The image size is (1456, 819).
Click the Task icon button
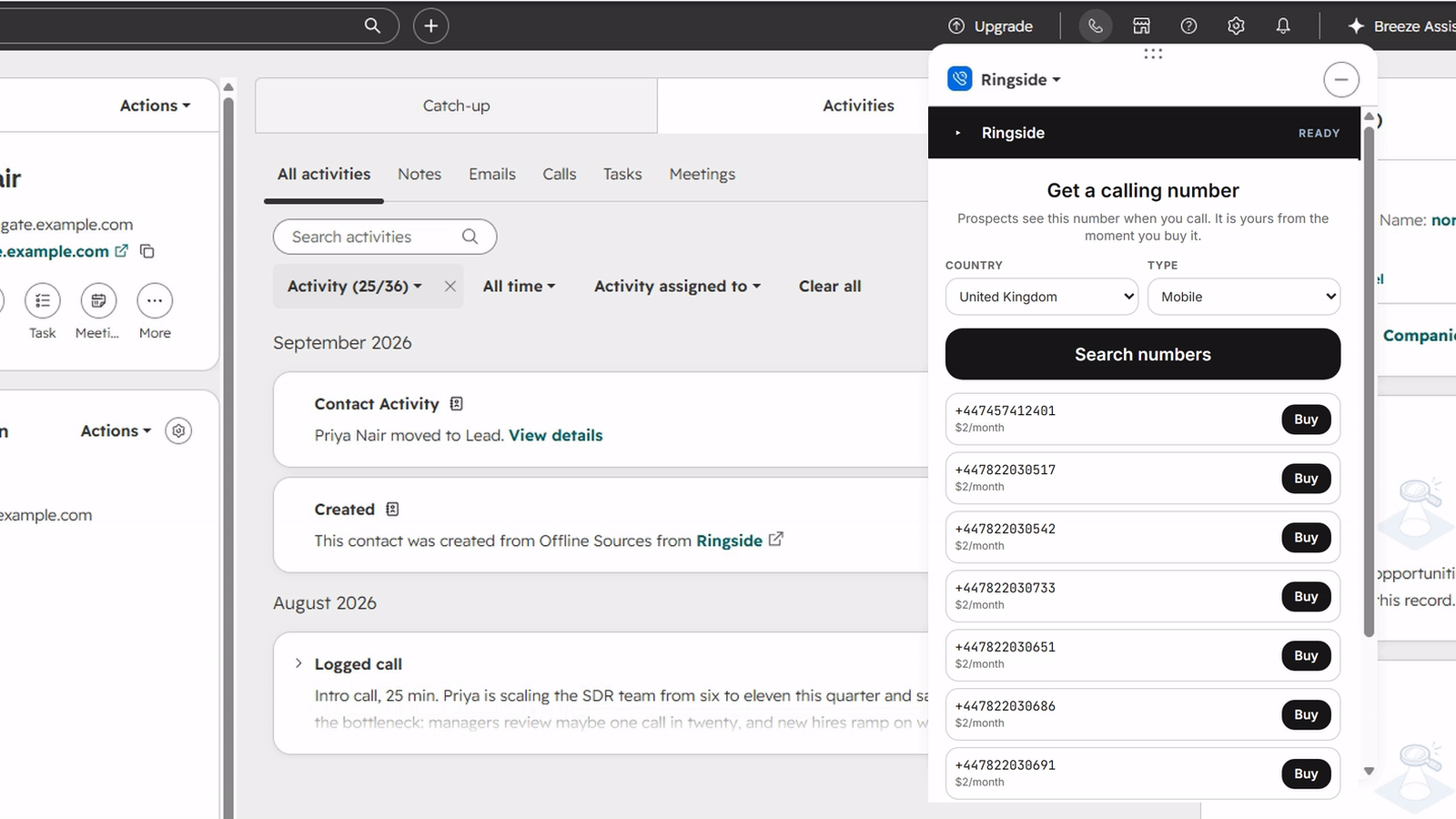43,300
